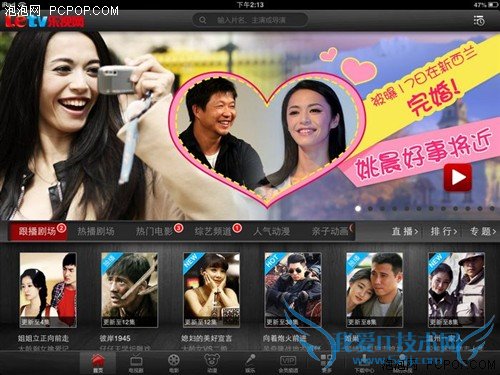Open the 专题 topics section

(483, 231)
